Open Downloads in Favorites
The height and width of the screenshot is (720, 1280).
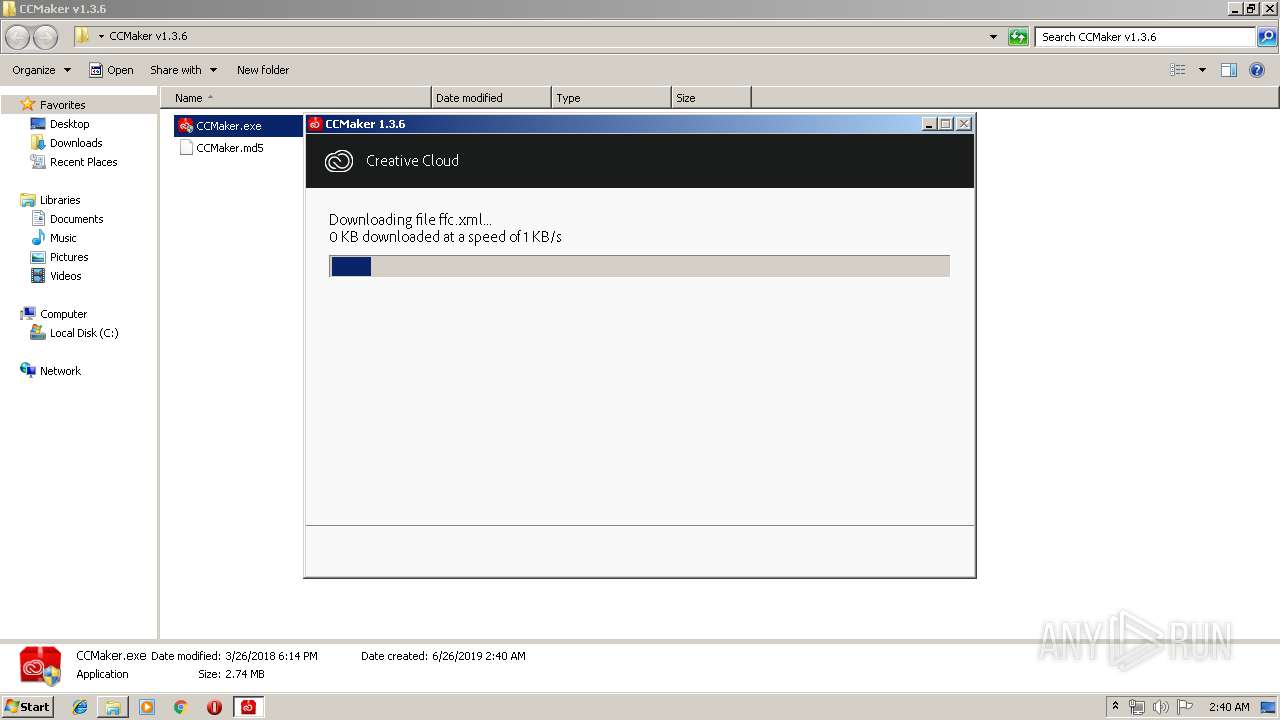click(x=66, y=143)
